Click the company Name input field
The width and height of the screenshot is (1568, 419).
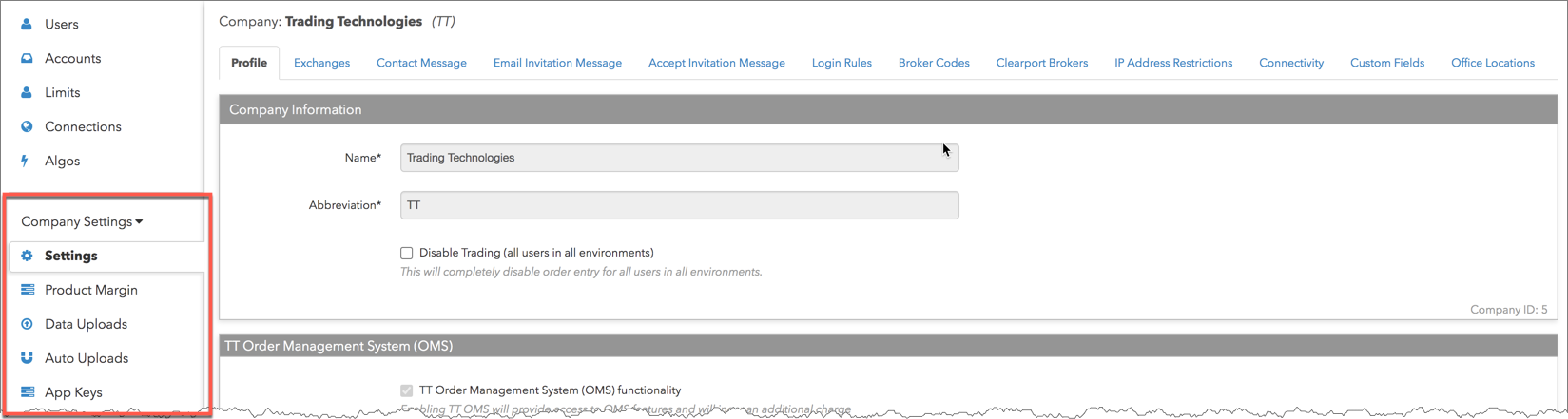click(x=679, y=158)
